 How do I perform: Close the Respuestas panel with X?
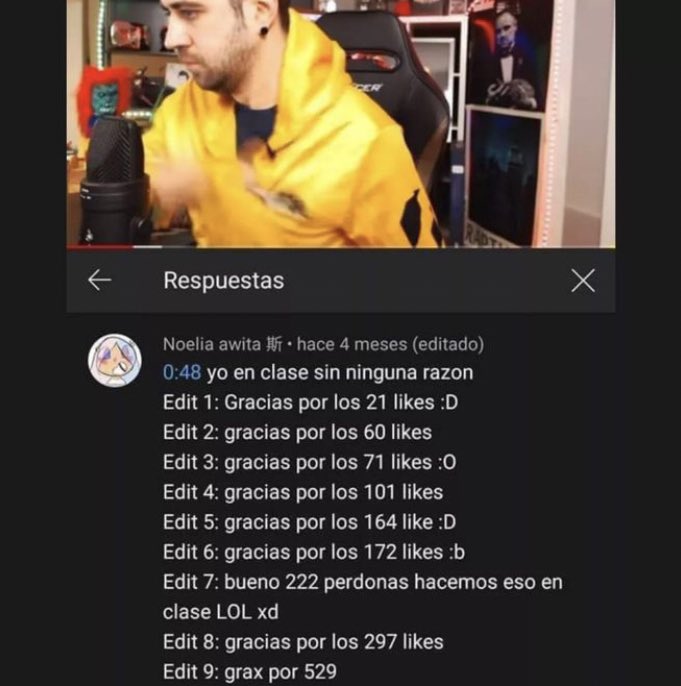pyautogui.click(x=583, y=280)
